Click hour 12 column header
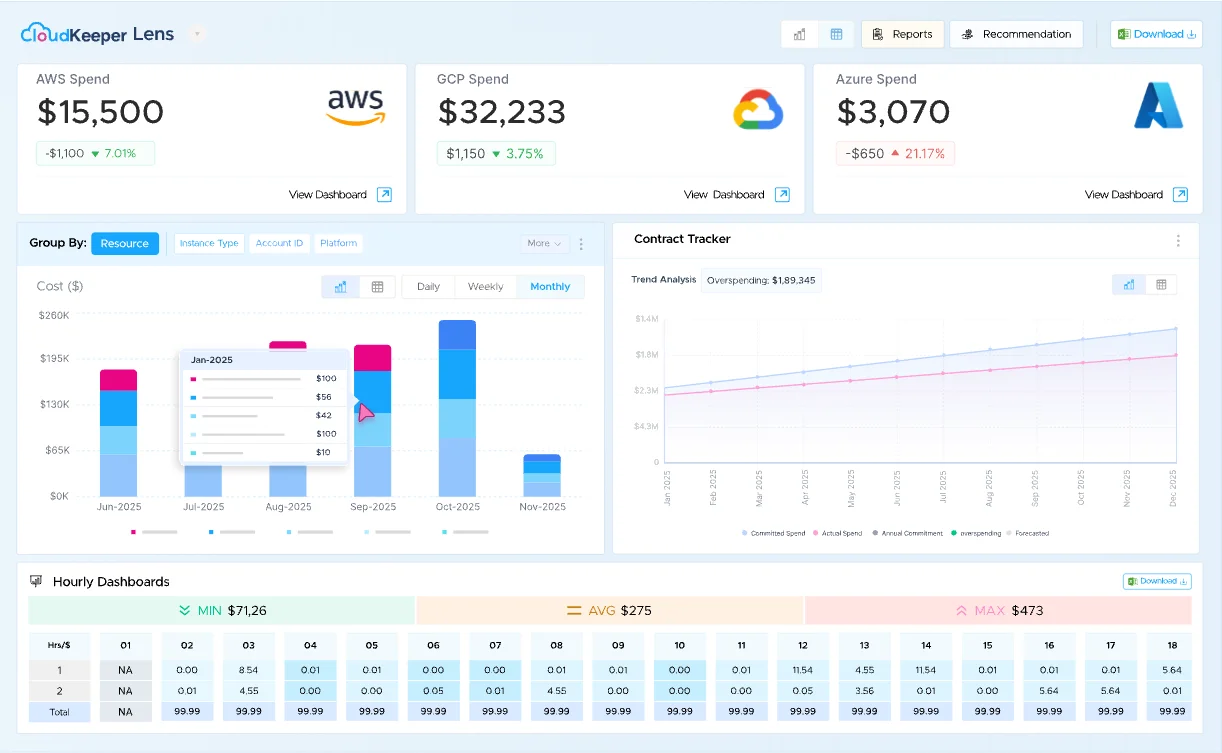 point(802,645)
